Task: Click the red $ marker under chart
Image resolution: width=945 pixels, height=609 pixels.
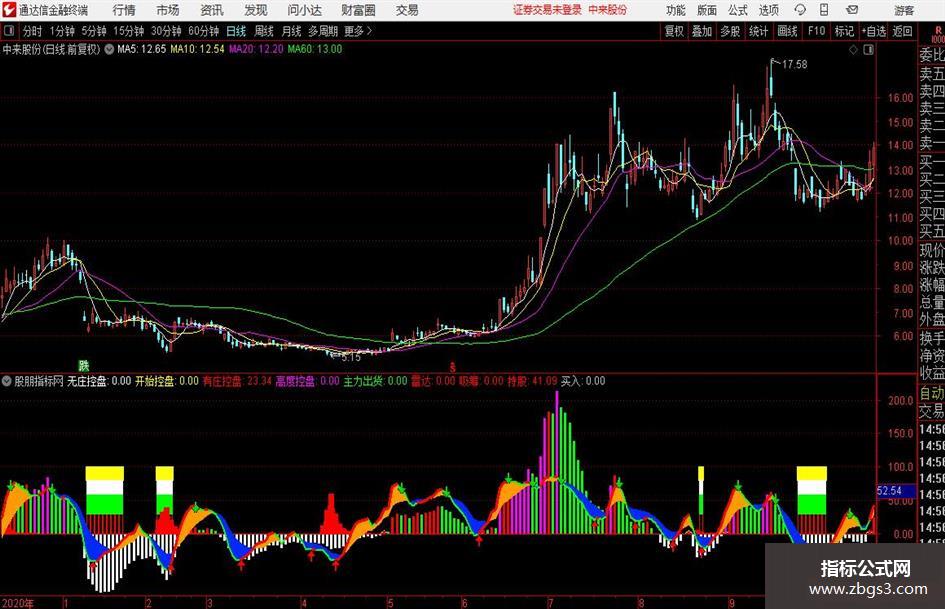Action: [x=453, y=367]
